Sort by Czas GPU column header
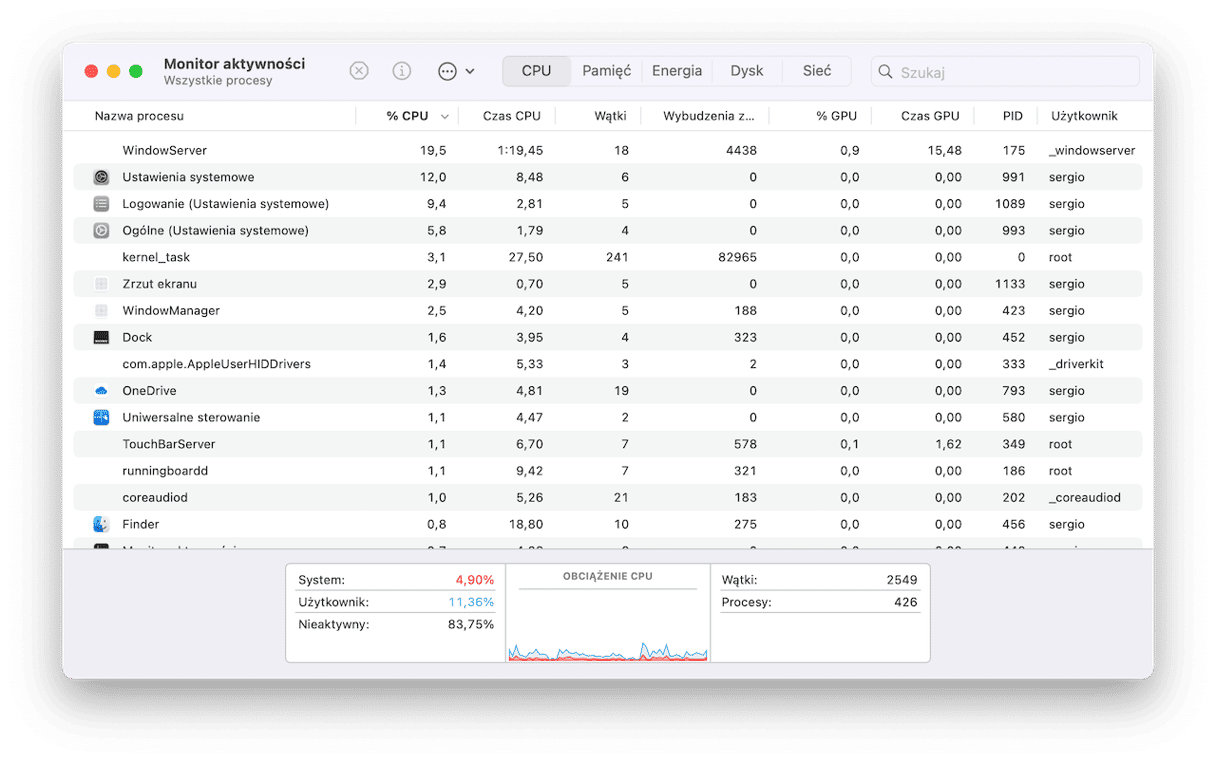Image resolution: width=1216 pixels, height=761 pixels. coord(930,116)
